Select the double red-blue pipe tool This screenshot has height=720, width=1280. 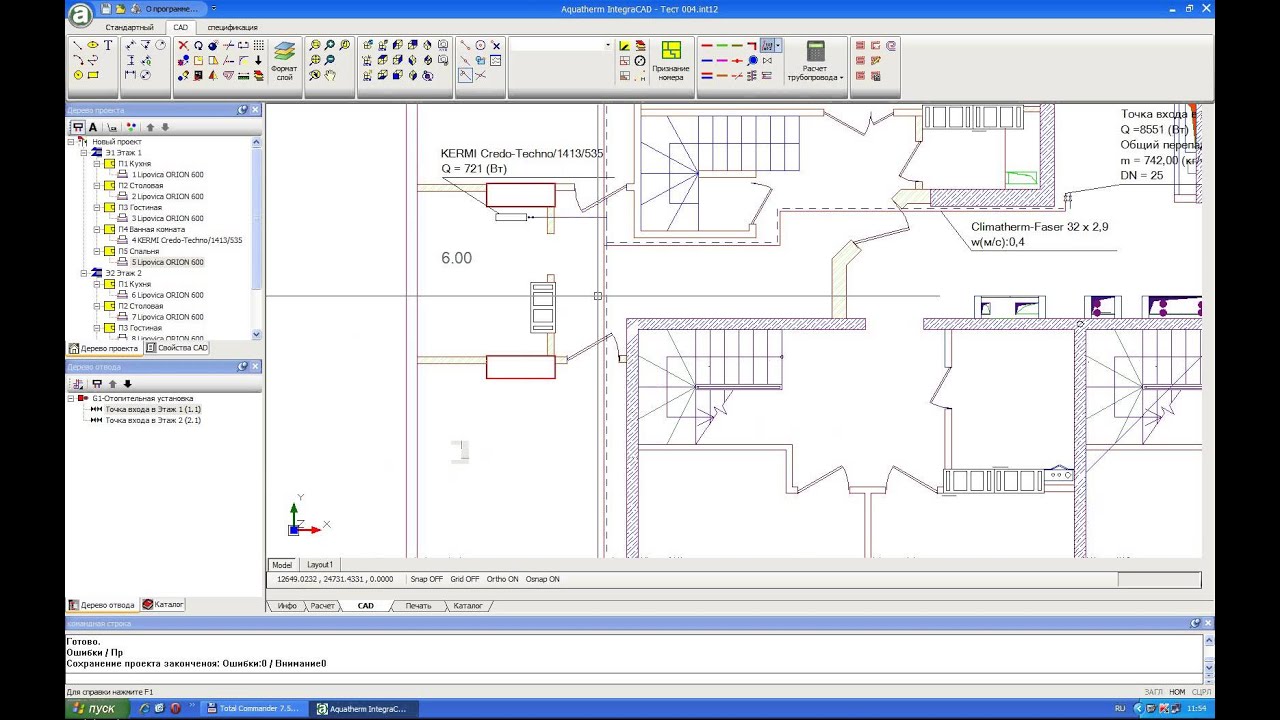tap(707, 76)
